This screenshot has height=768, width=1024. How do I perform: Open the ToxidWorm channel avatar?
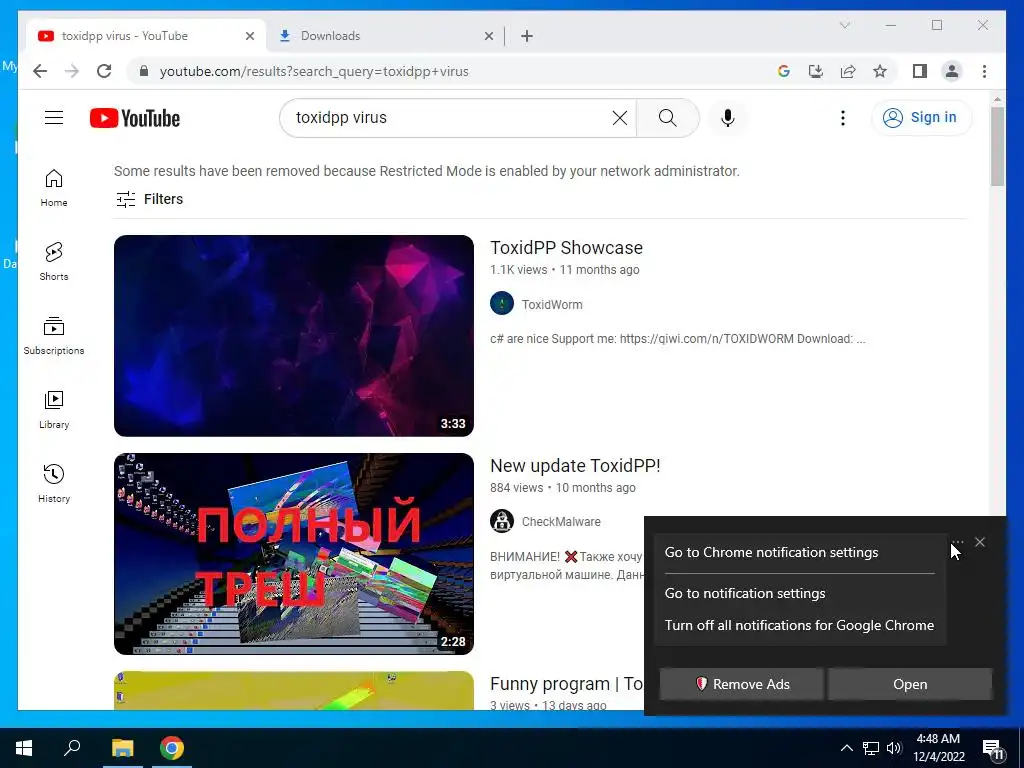coord(502,304)
